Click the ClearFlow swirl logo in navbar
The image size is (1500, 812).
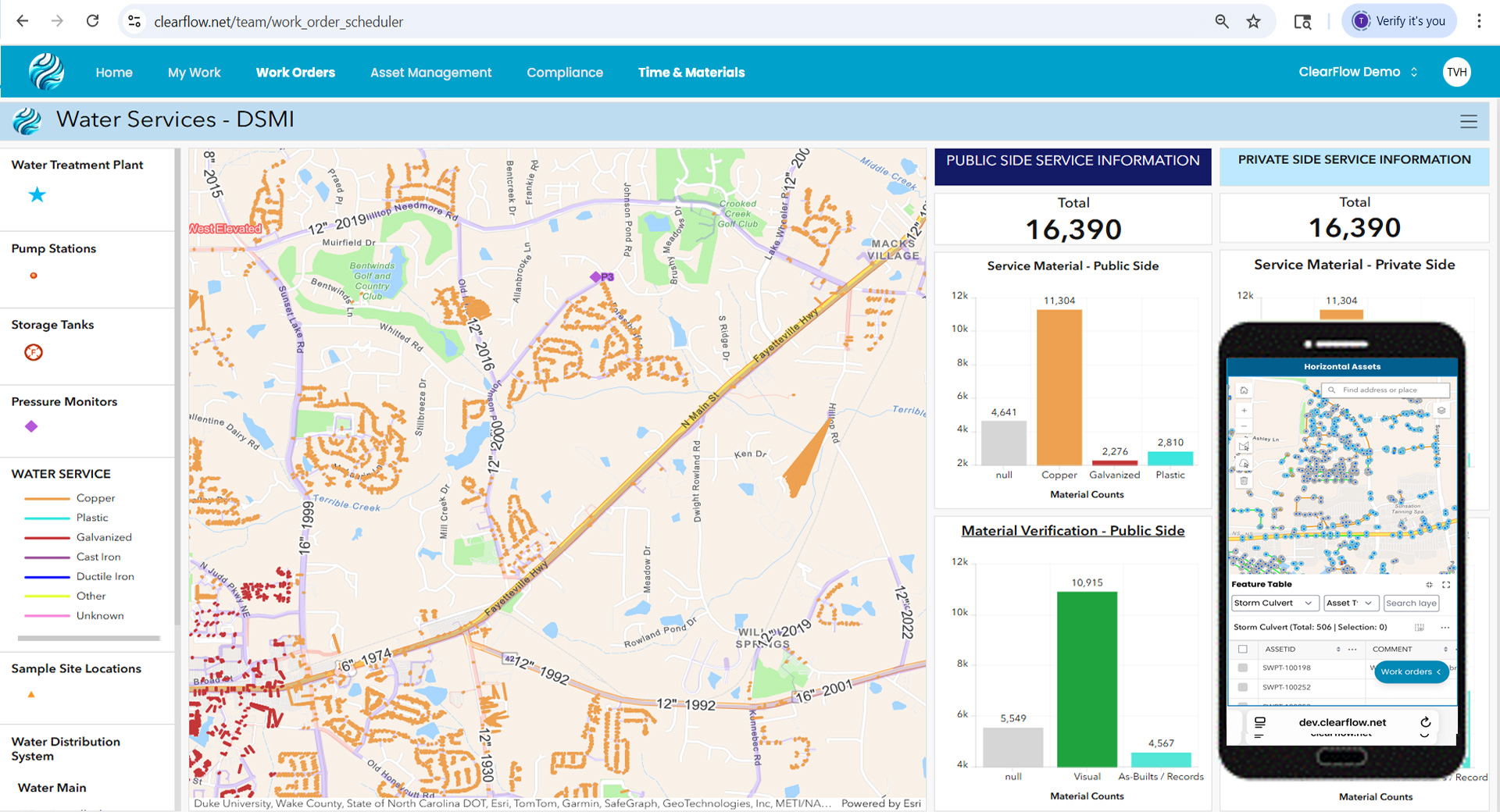pyautogui.click(x=46, y=72)
